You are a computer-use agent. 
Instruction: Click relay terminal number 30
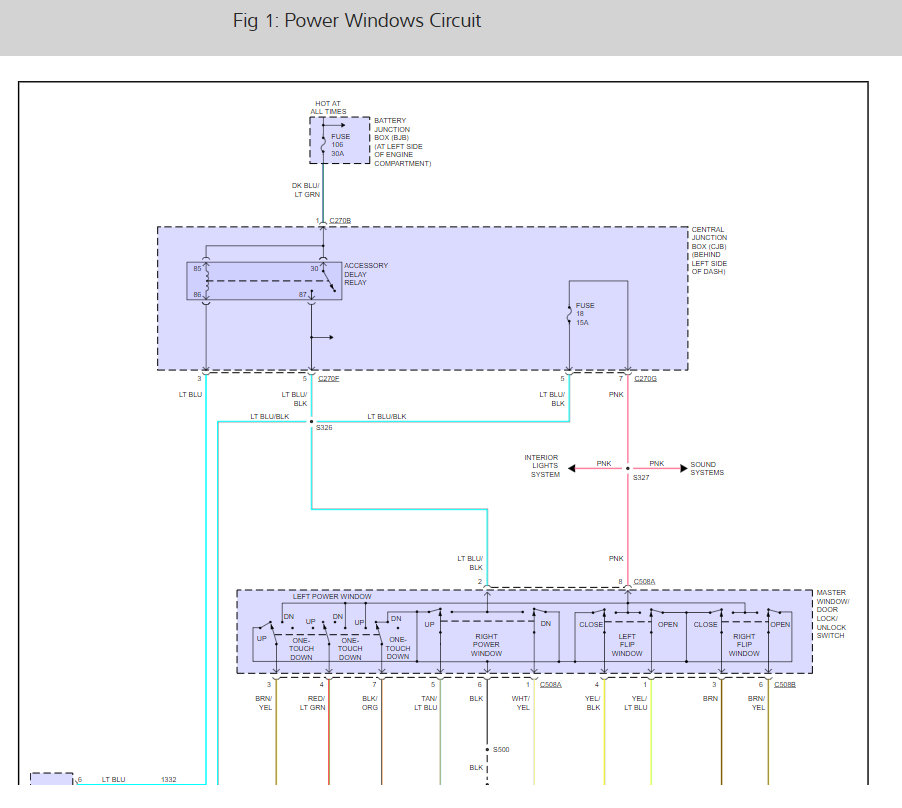(314, 269)
